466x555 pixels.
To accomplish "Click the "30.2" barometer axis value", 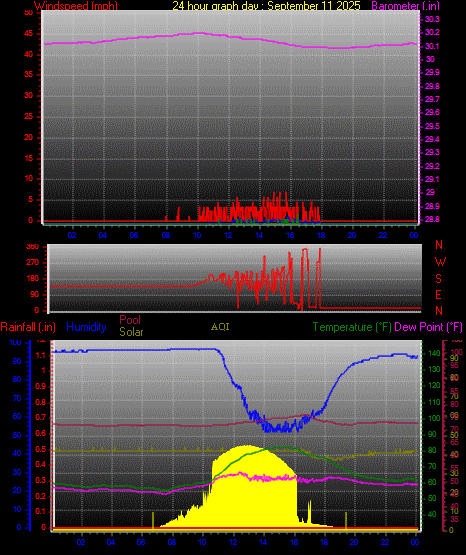I will tap(432, 33).
